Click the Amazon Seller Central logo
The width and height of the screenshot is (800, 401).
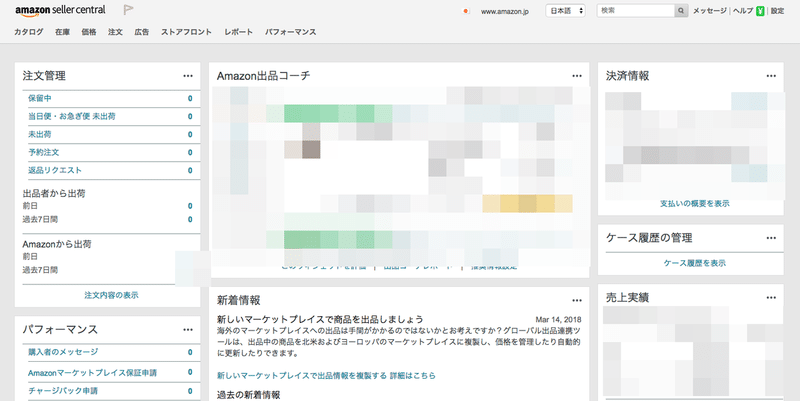coord(60,10)
